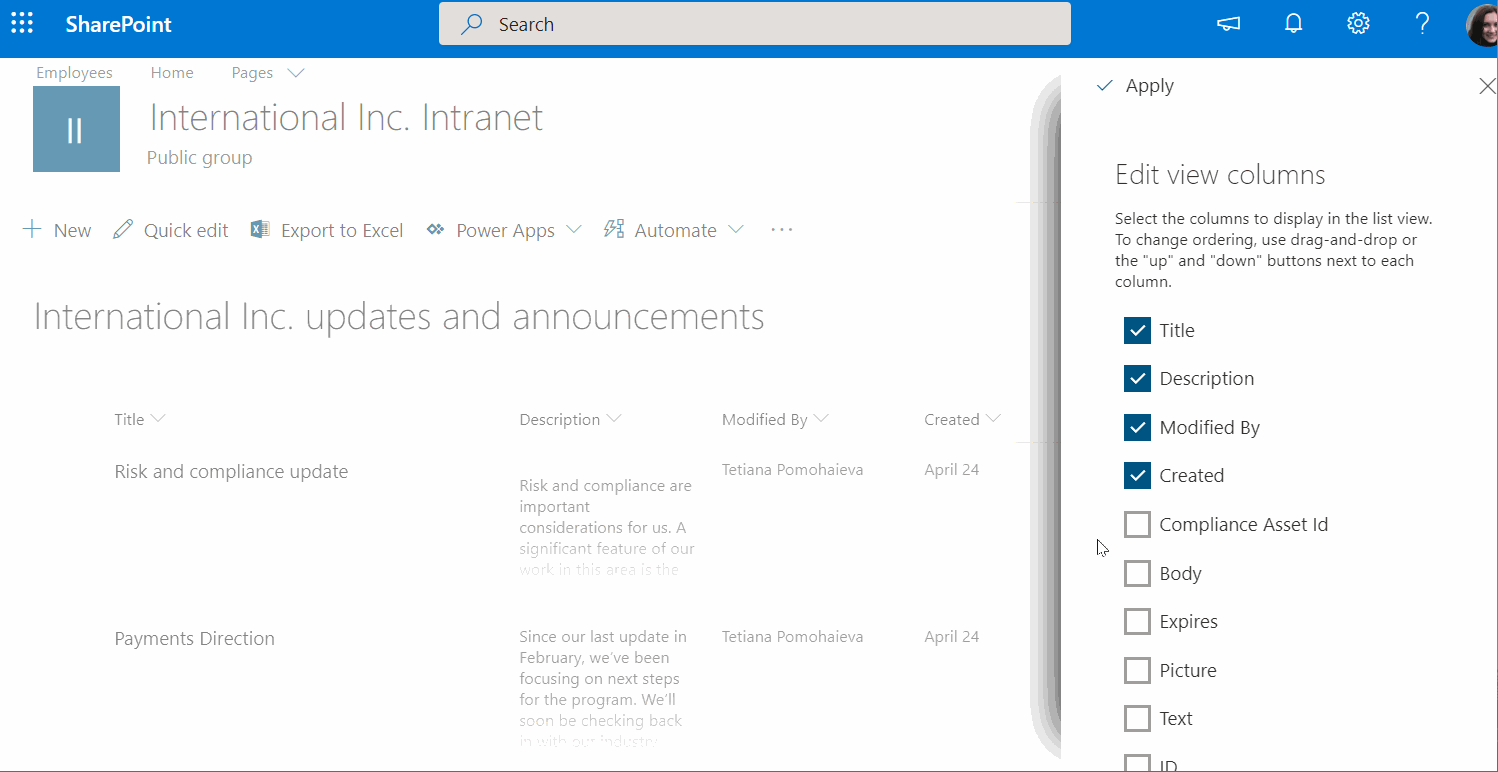Open the settings gear
Viewport: 1498px width, 772px height.
click(x=1358, y=22)
